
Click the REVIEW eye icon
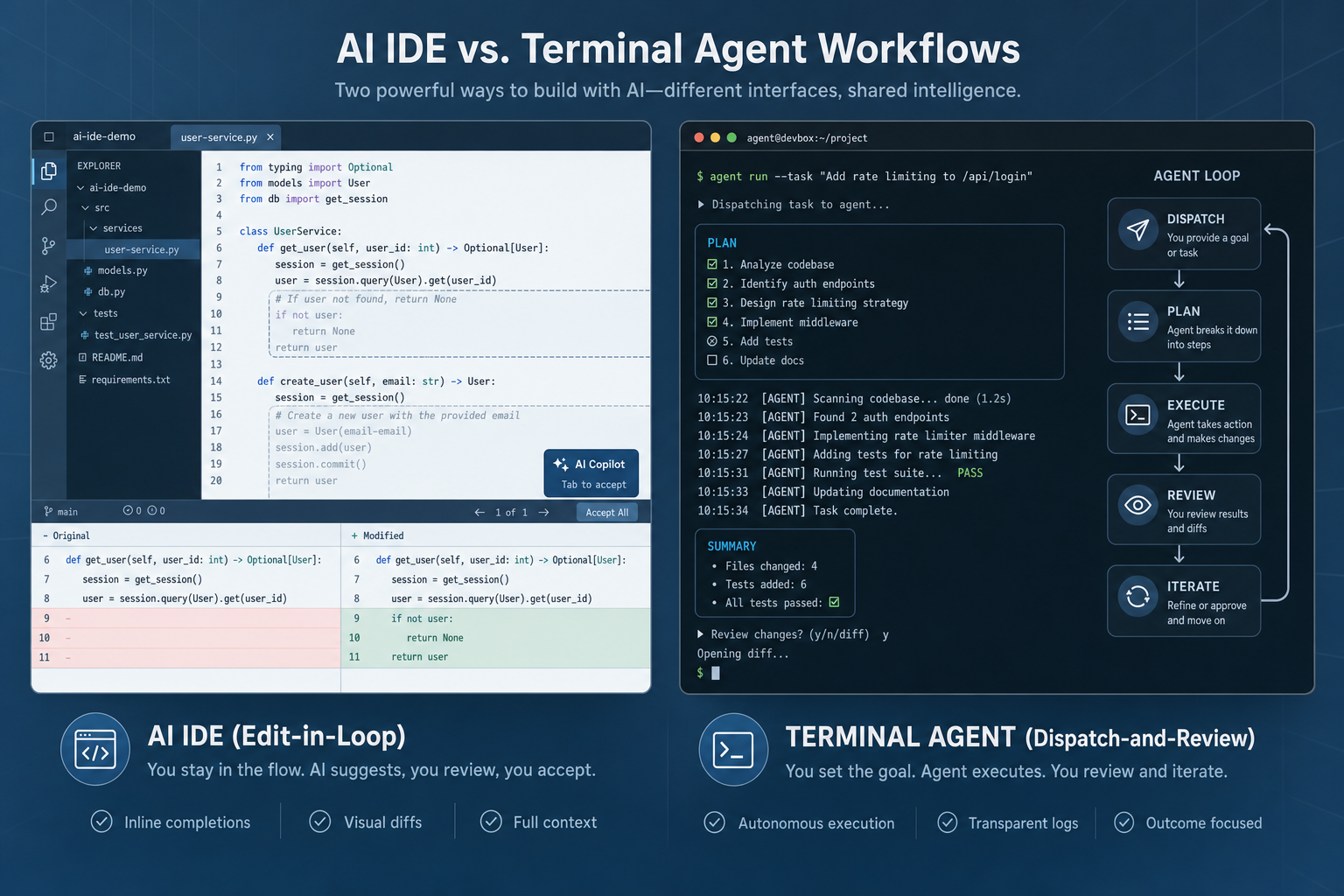tap(1137, 505)
